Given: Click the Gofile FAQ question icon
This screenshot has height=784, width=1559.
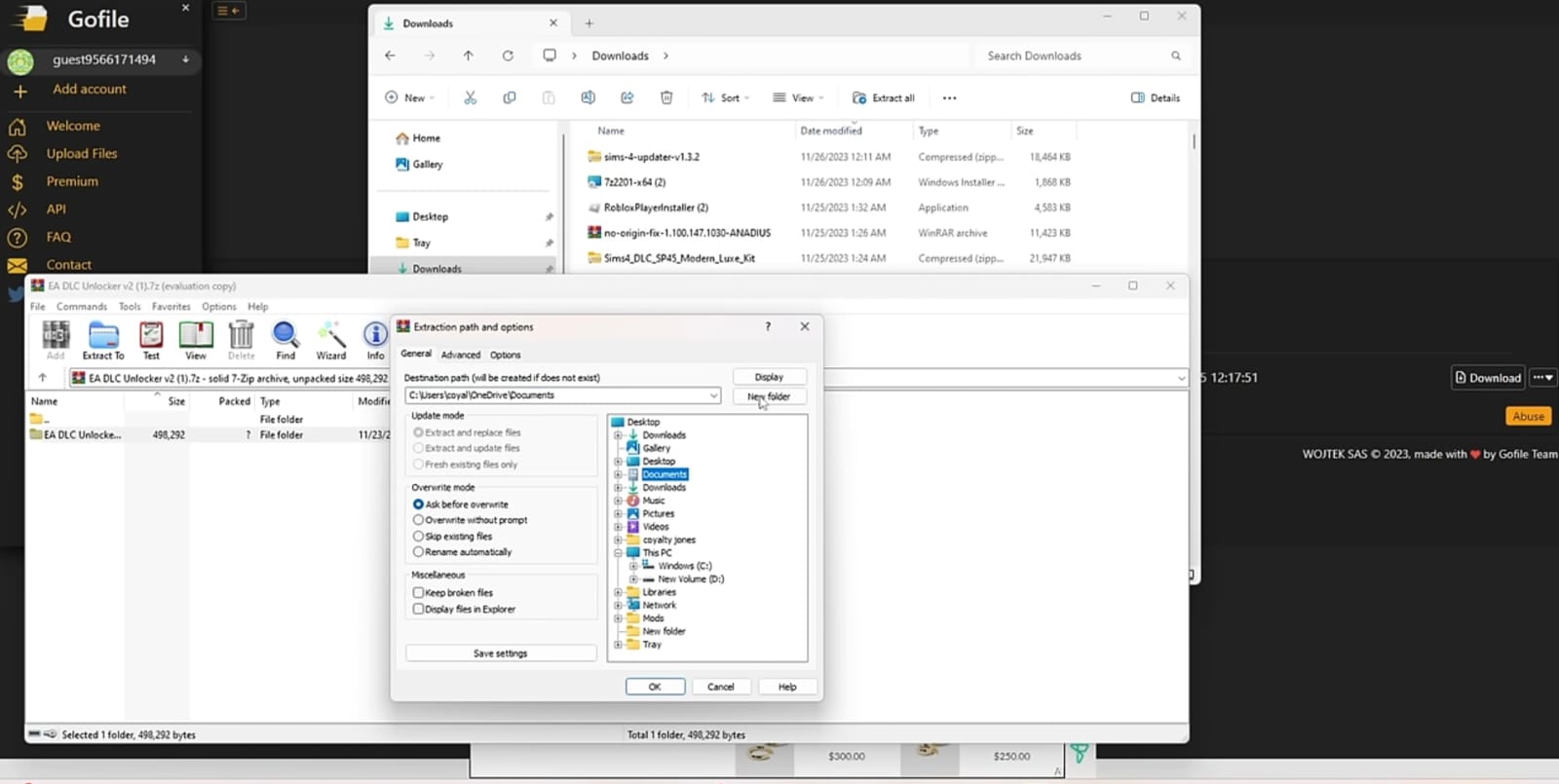Looking at the screenshot, I should pos(18,238).
